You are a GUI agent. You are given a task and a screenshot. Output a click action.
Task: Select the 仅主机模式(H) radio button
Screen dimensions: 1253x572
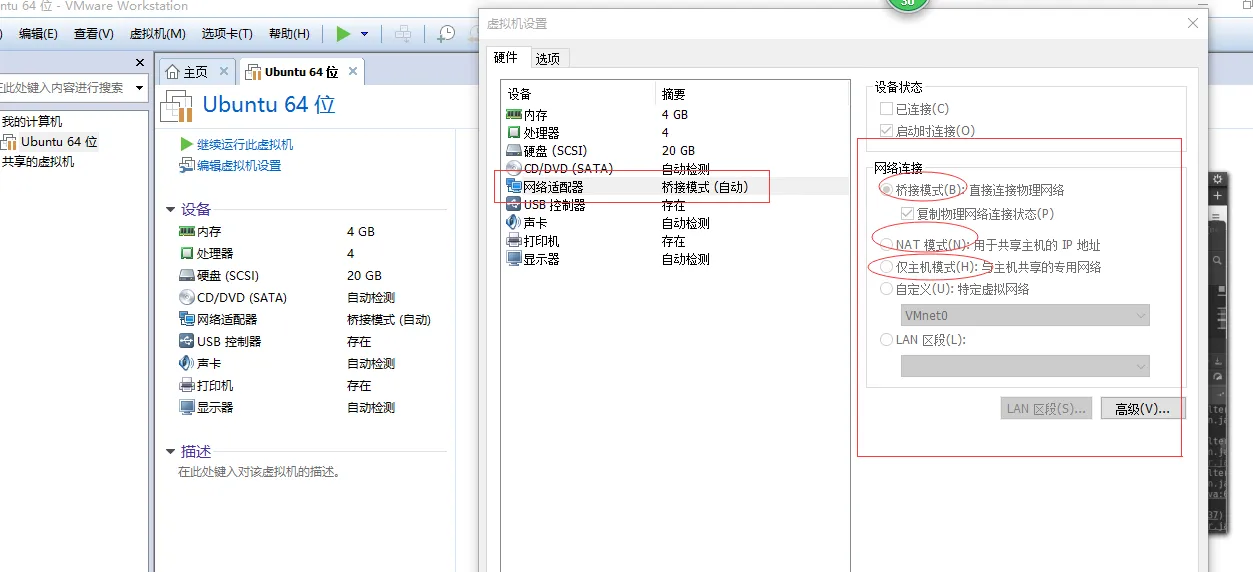coord(886,267)
